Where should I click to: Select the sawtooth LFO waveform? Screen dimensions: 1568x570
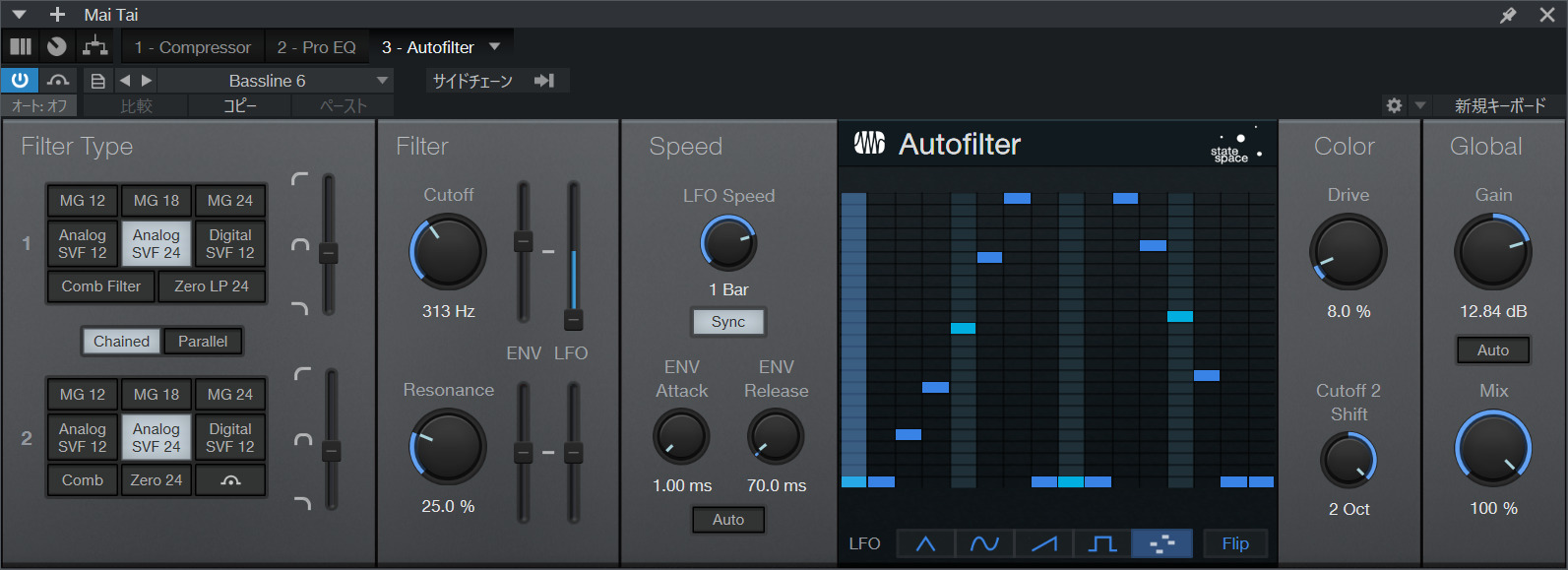point(1043,543)
